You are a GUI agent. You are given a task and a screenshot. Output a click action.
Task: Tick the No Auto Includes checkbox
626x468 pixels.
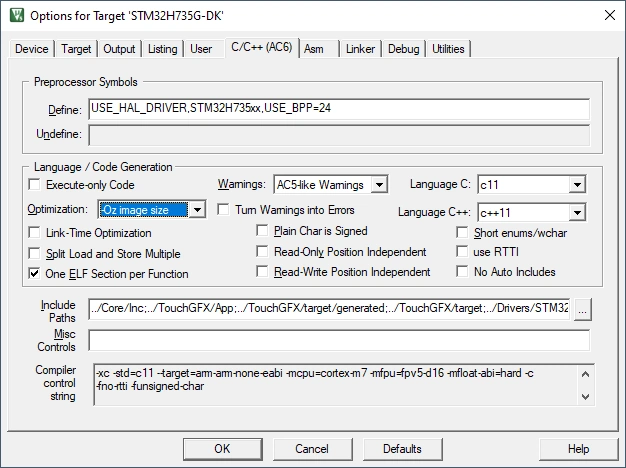click(x=464, y=272)
